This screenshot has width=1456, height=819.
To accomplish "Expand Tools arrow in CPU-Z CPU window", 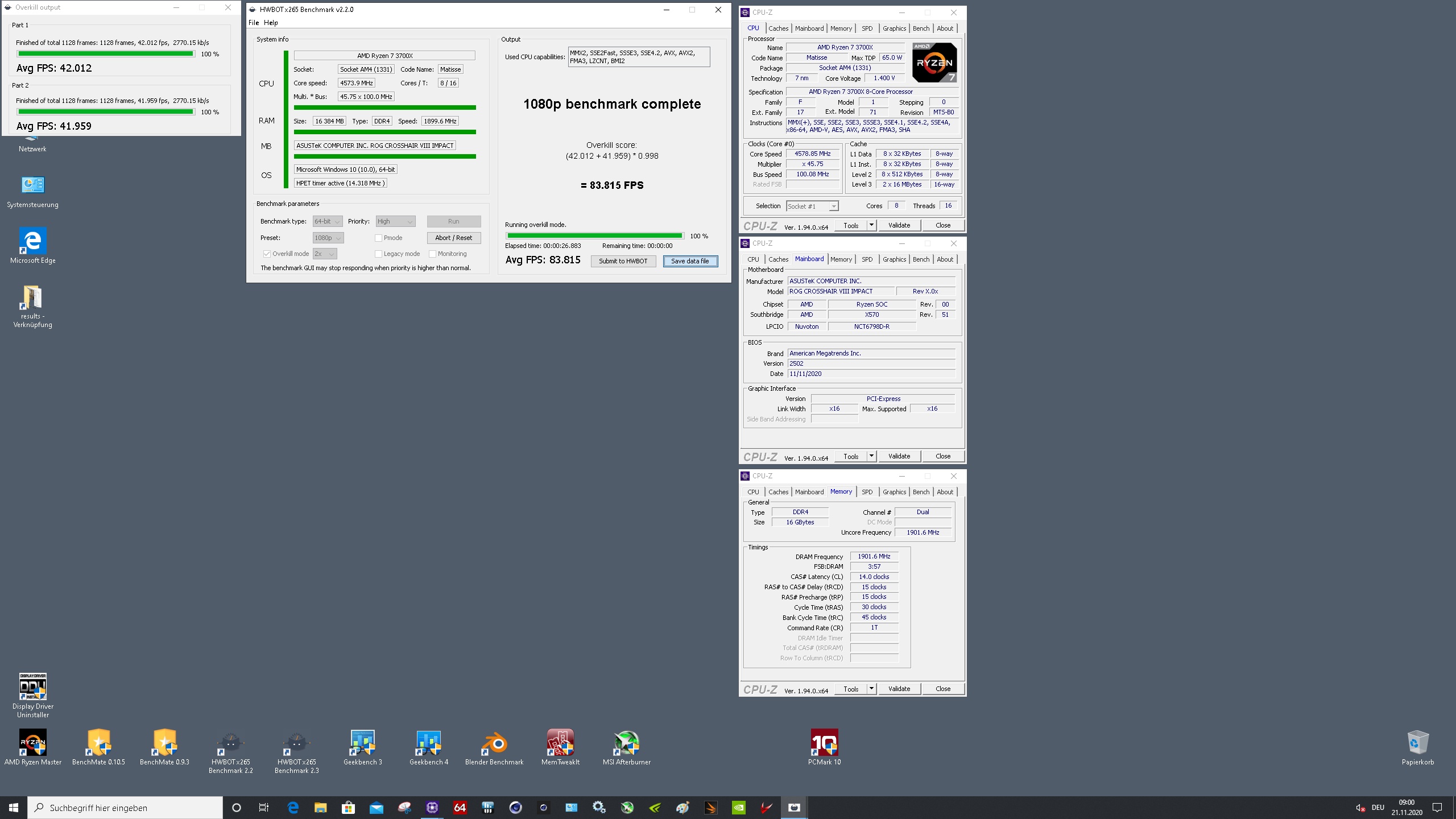I will tap(871, 225).
